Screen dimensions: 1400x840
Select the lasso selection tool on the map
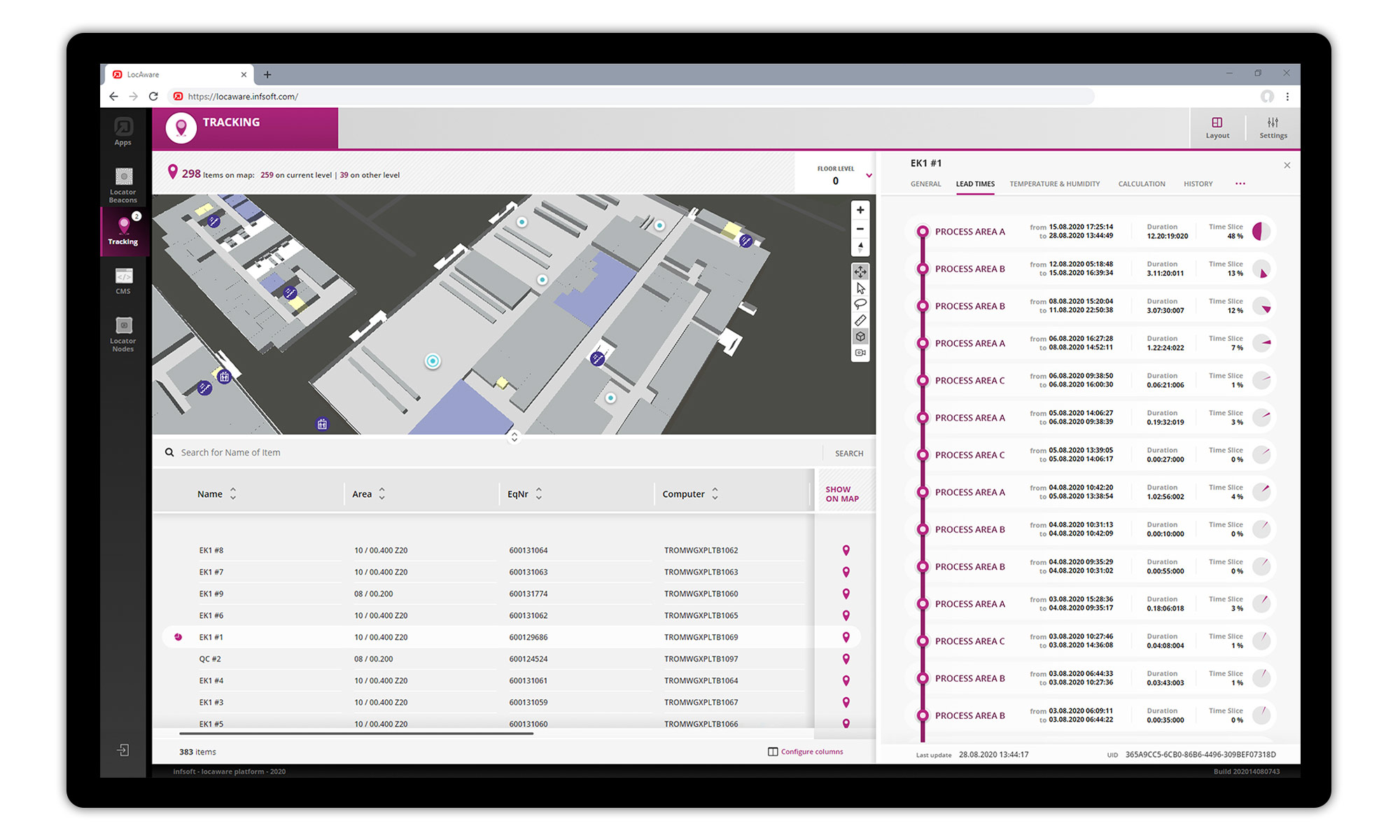860,302
